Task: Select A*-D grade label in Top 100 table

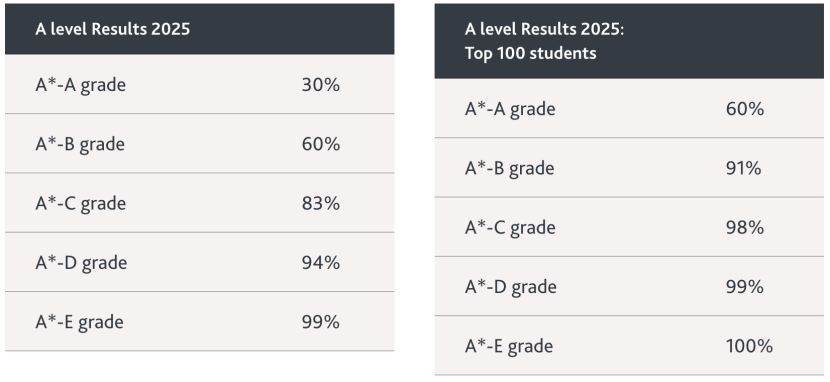Action: [x=511, y=287]
